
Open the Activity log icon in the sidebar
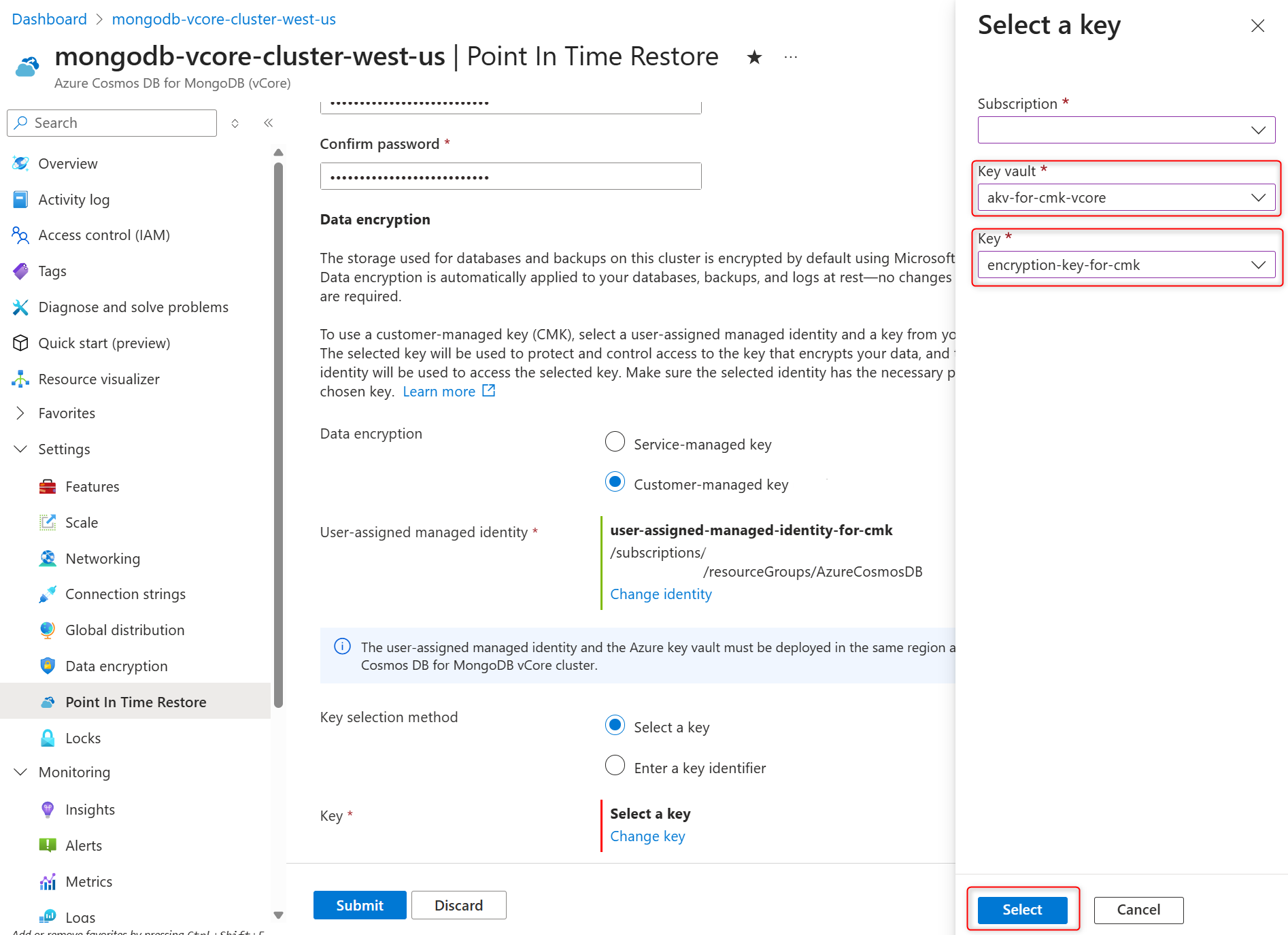[20, 199]
